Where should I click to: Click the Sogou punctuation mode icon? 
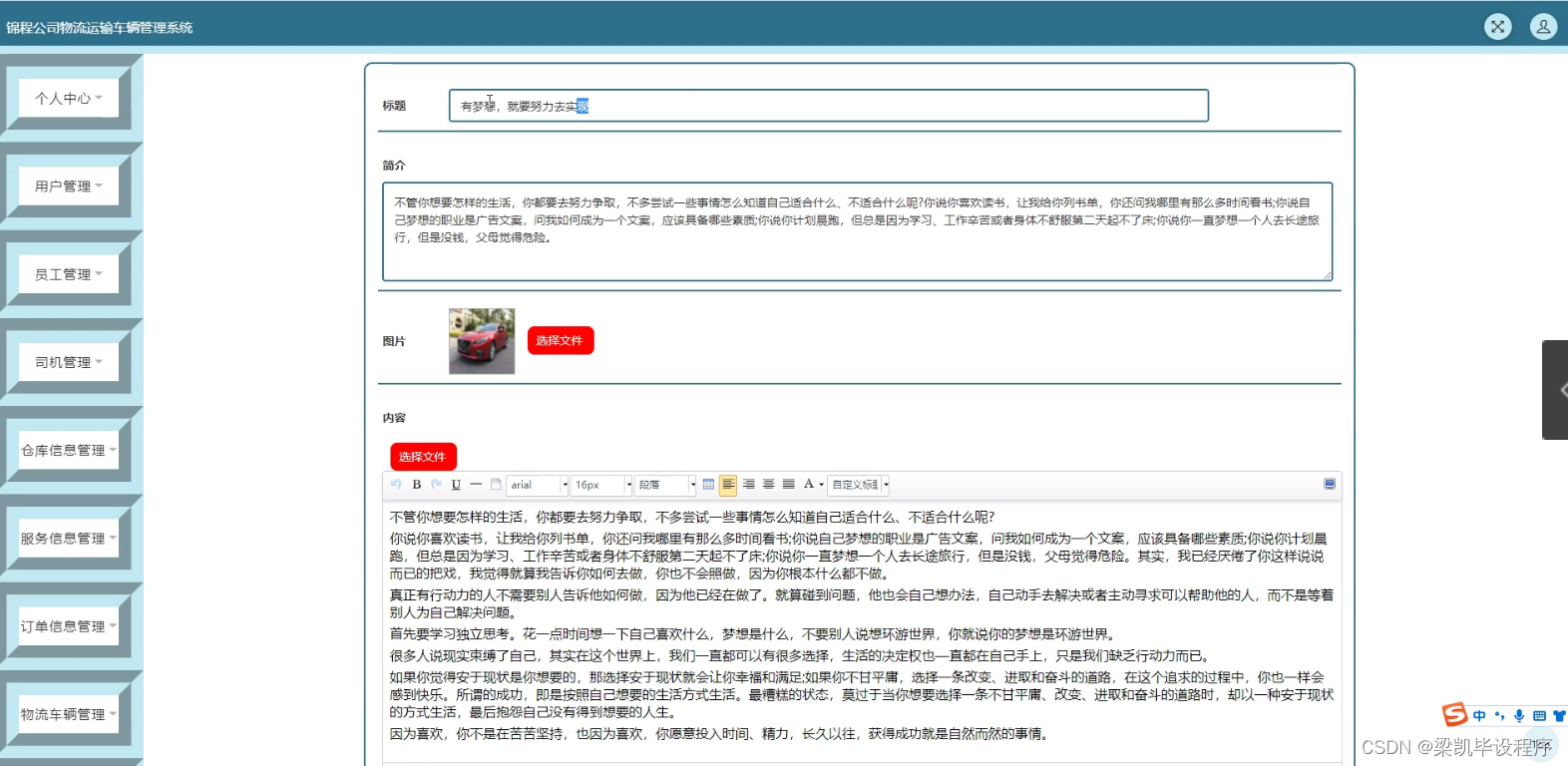point(1499,716)
